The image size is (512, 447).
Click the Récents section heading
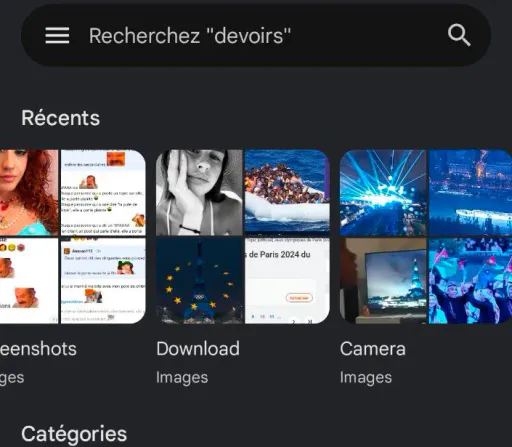61,118
